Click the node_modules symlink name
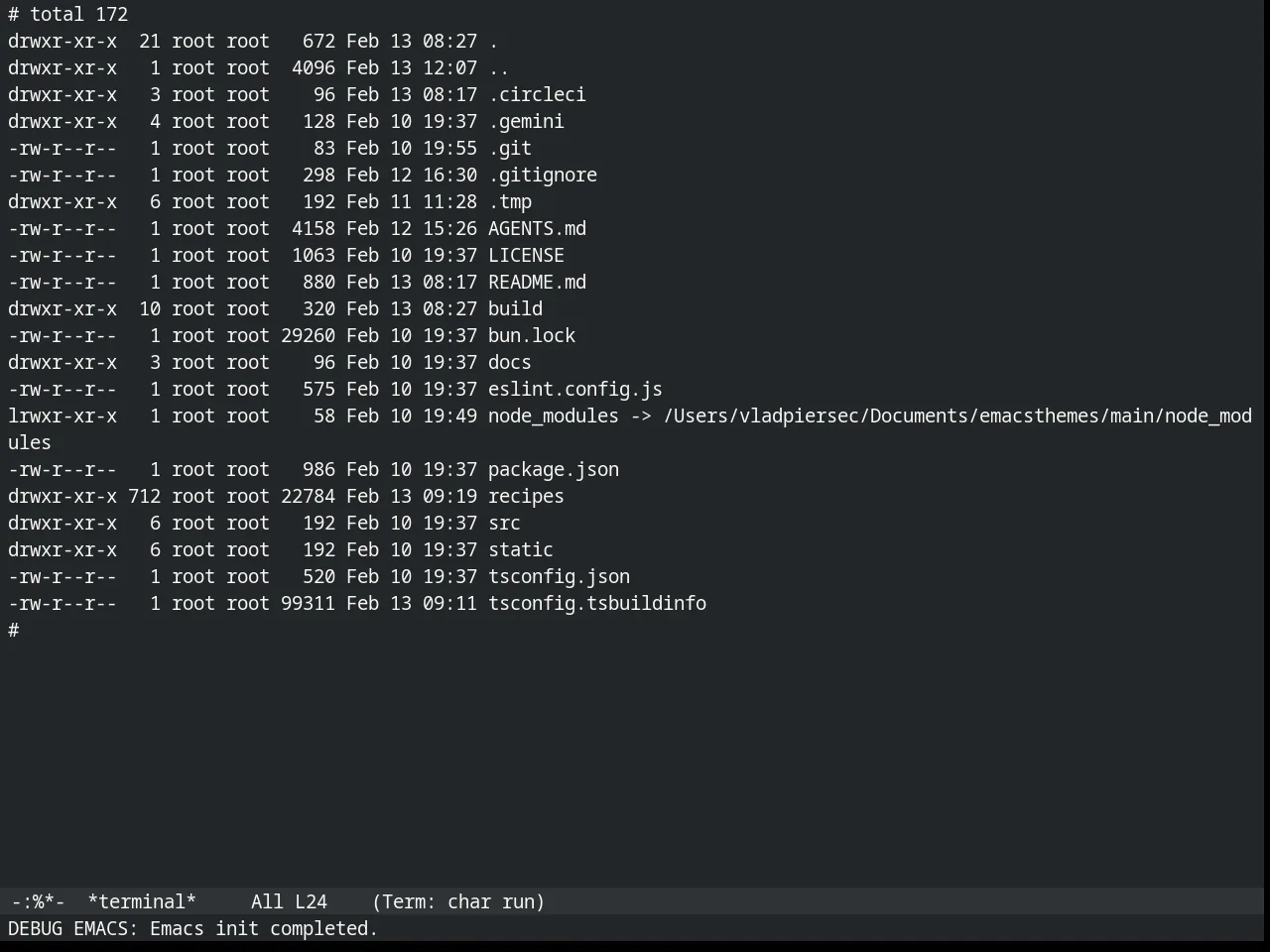 (554, 416)
